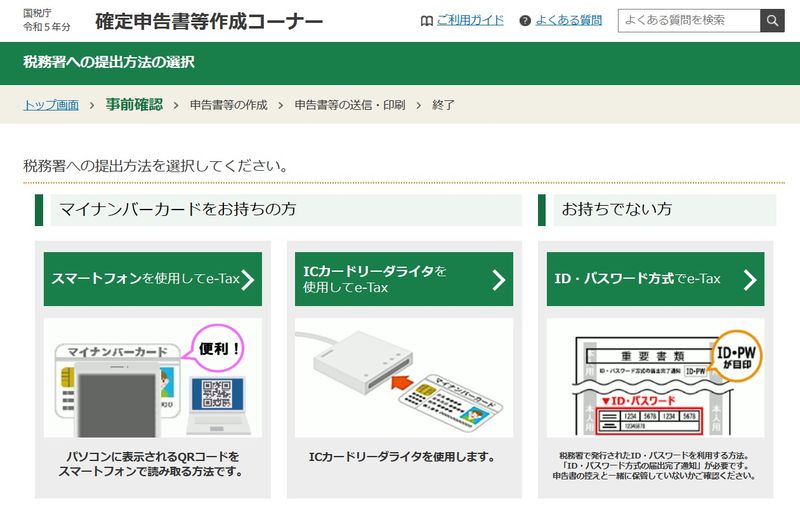The image size is (800, 508).
Task: Choose ID・パスワード方式でe-Tax method
Action: [x=656, y=279]
